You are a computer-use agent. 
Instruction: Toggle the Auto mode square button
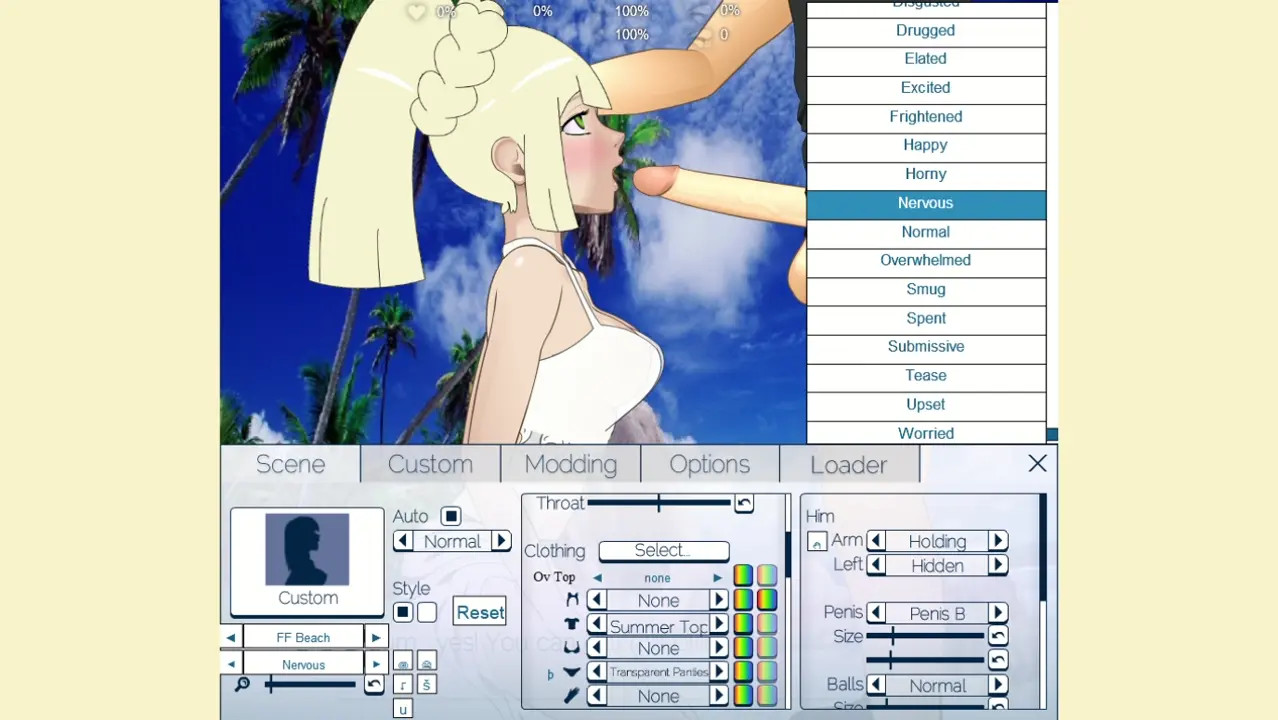[450, 516]
